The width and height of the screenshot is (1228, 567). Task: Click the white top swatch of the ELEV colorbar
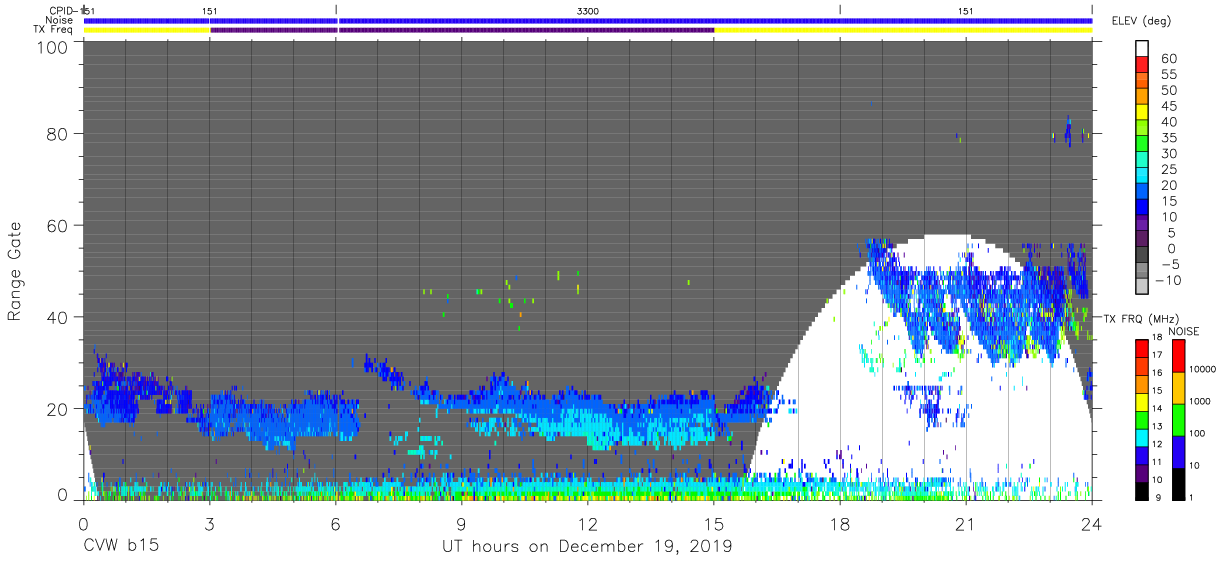point(1142,49)
